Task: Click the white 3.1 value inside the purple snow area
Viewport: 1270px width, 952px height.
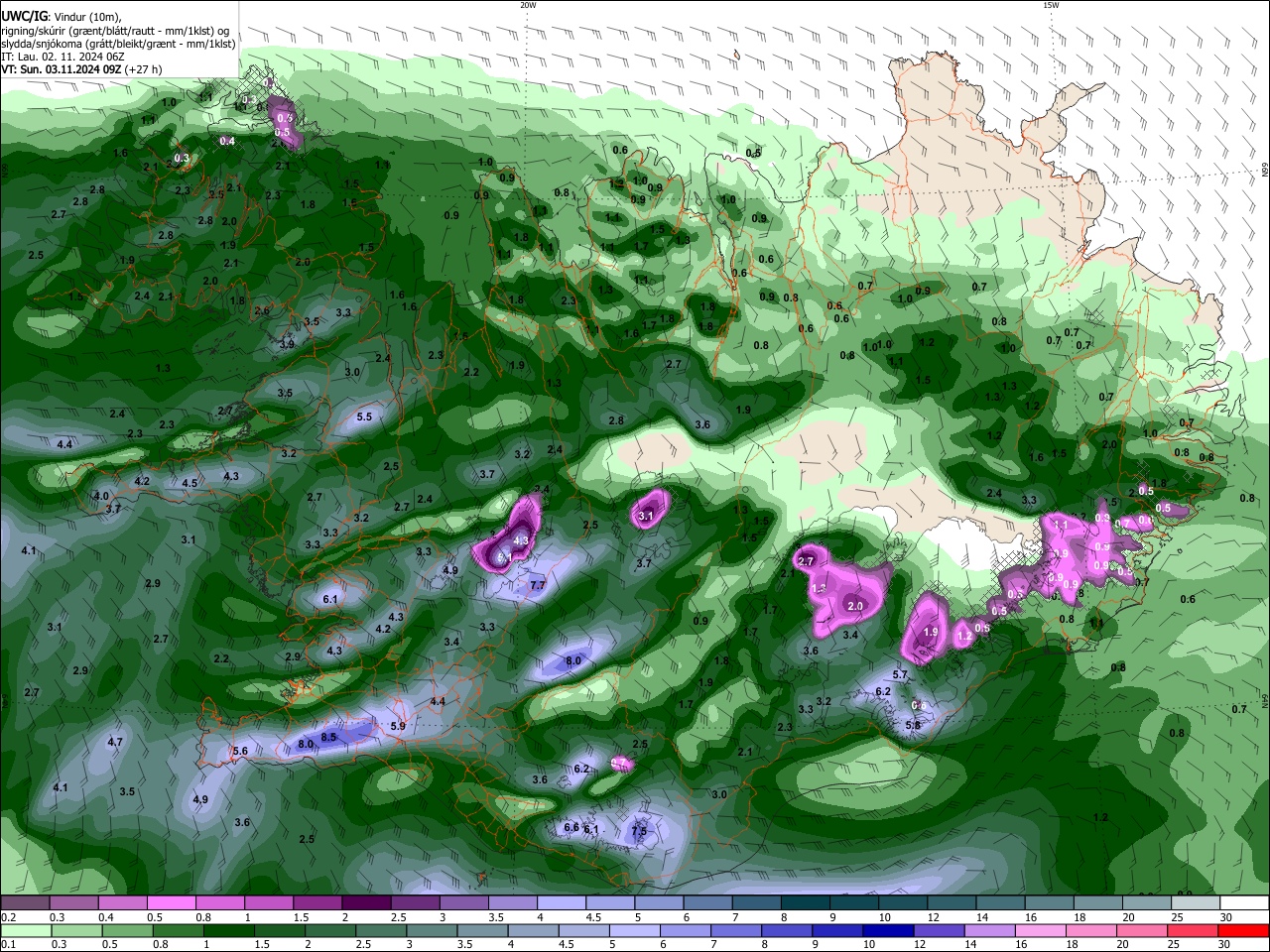Action: tap(646, 516)
